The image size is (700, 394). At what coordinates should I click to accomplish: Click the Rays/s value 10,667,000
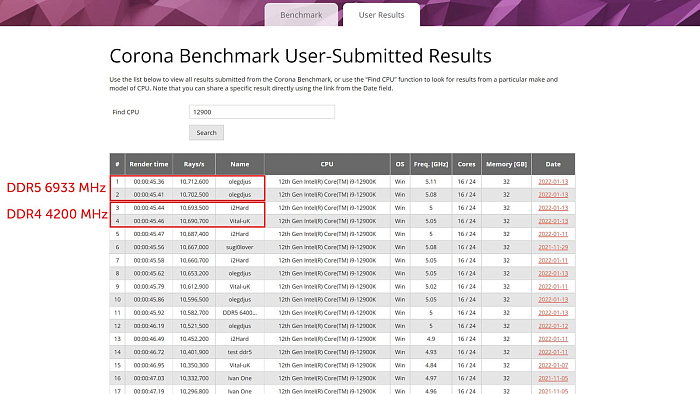click(194, 247)
